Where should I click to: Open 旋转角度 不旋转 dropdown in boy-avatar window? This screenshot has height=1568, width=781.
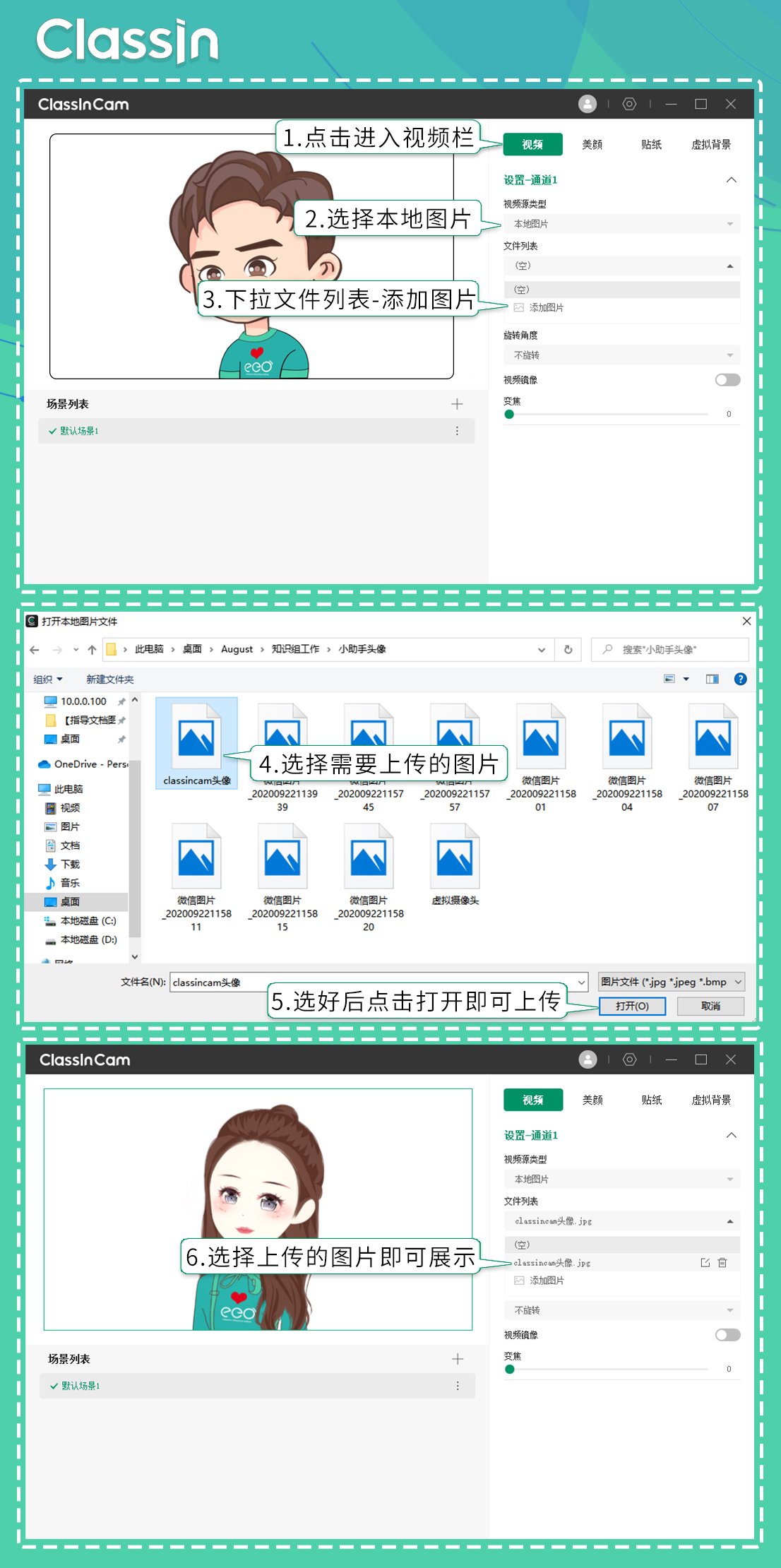tap(622, 355)
